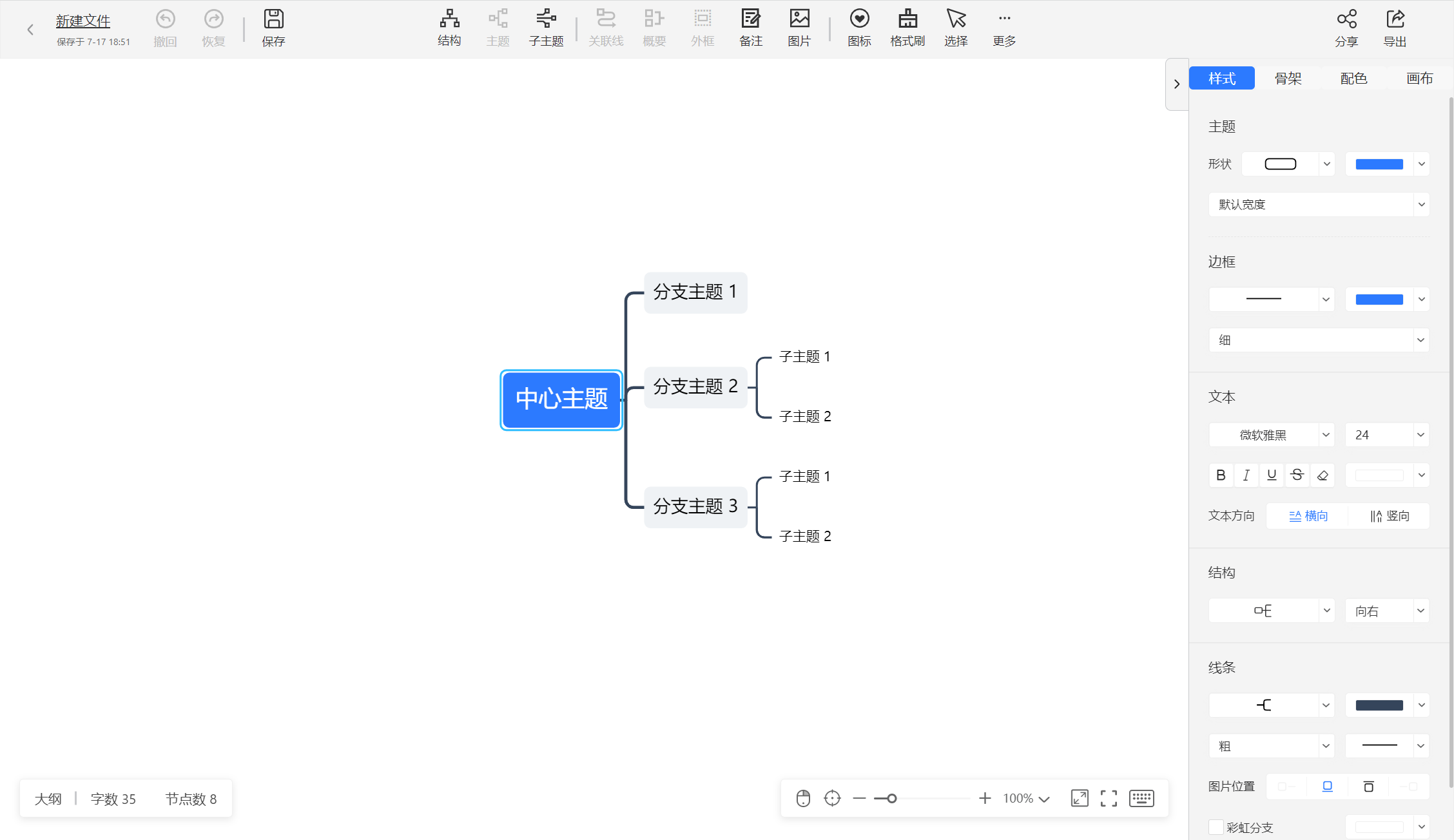Select the 分支主题 1 node
Screen dimensions: 1454x840
pos(695,292)
